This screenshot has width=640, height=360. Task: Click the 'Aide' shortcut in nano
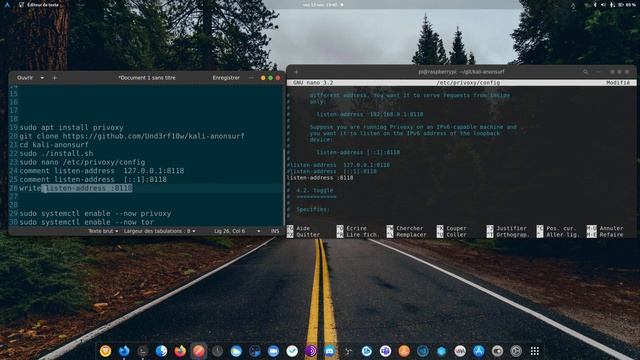303,228
